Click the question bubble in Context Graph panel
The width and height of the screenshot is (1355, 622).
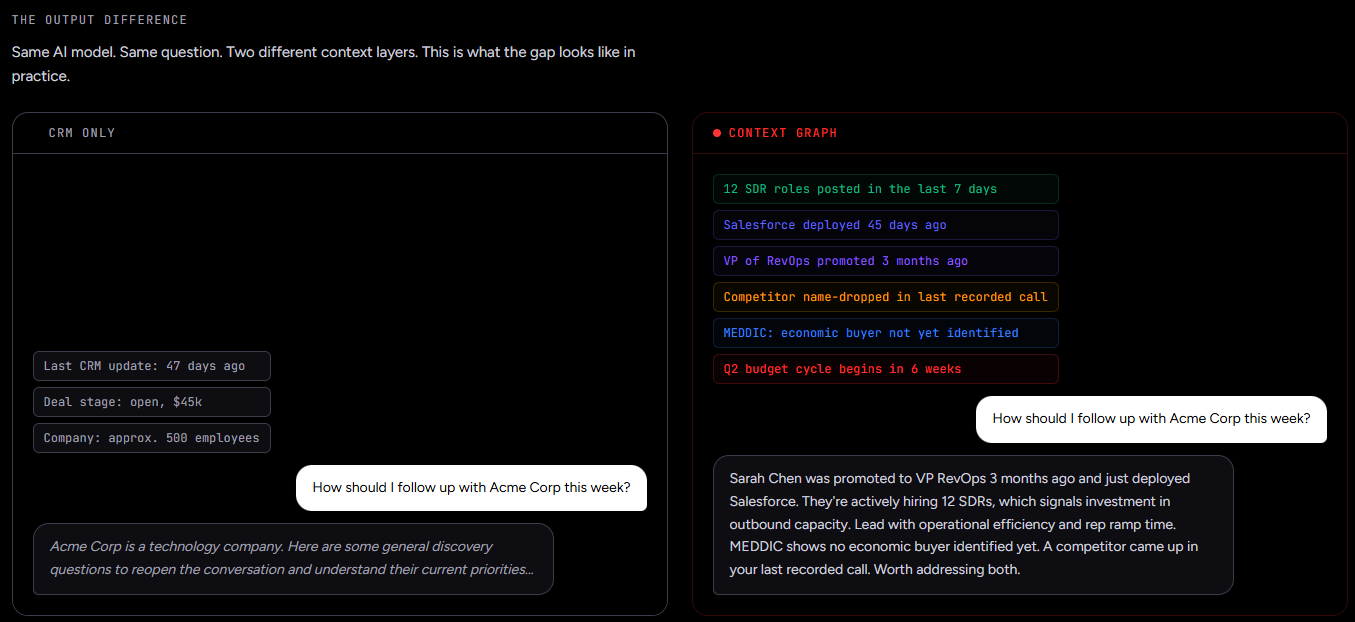pos(1151,419)
